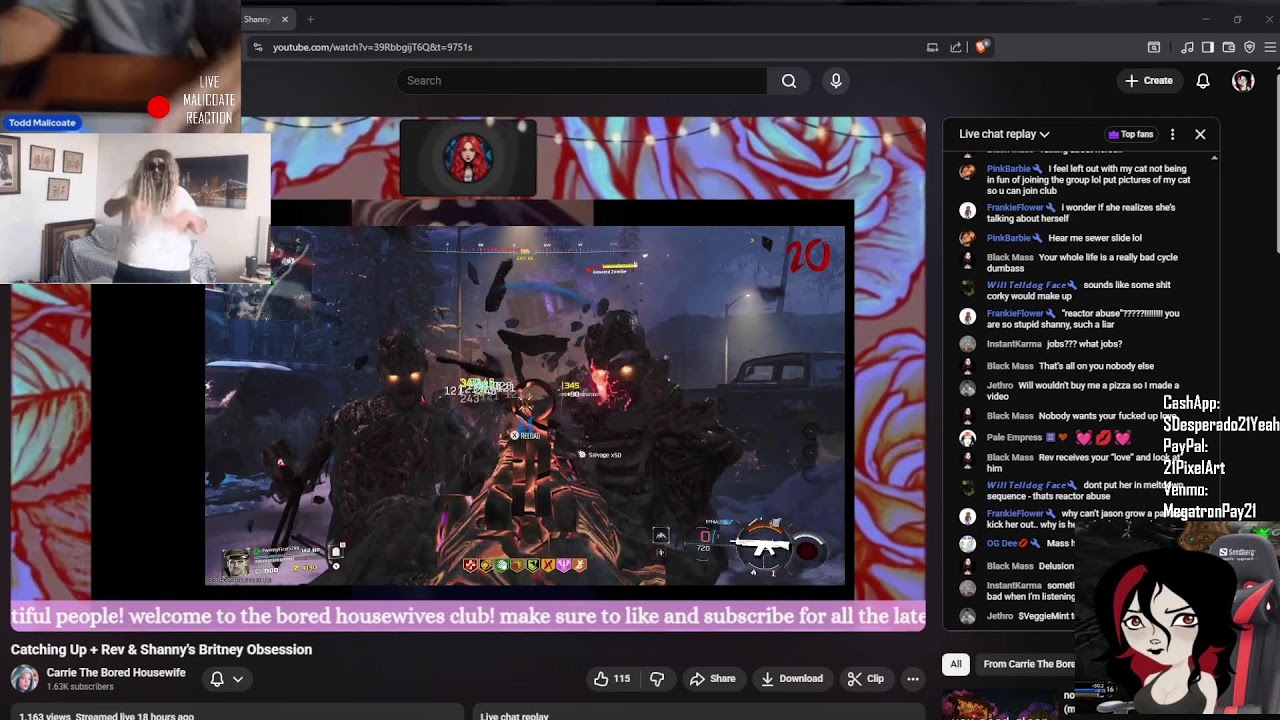Open the account avatar menu

(x=1243, y=81)
